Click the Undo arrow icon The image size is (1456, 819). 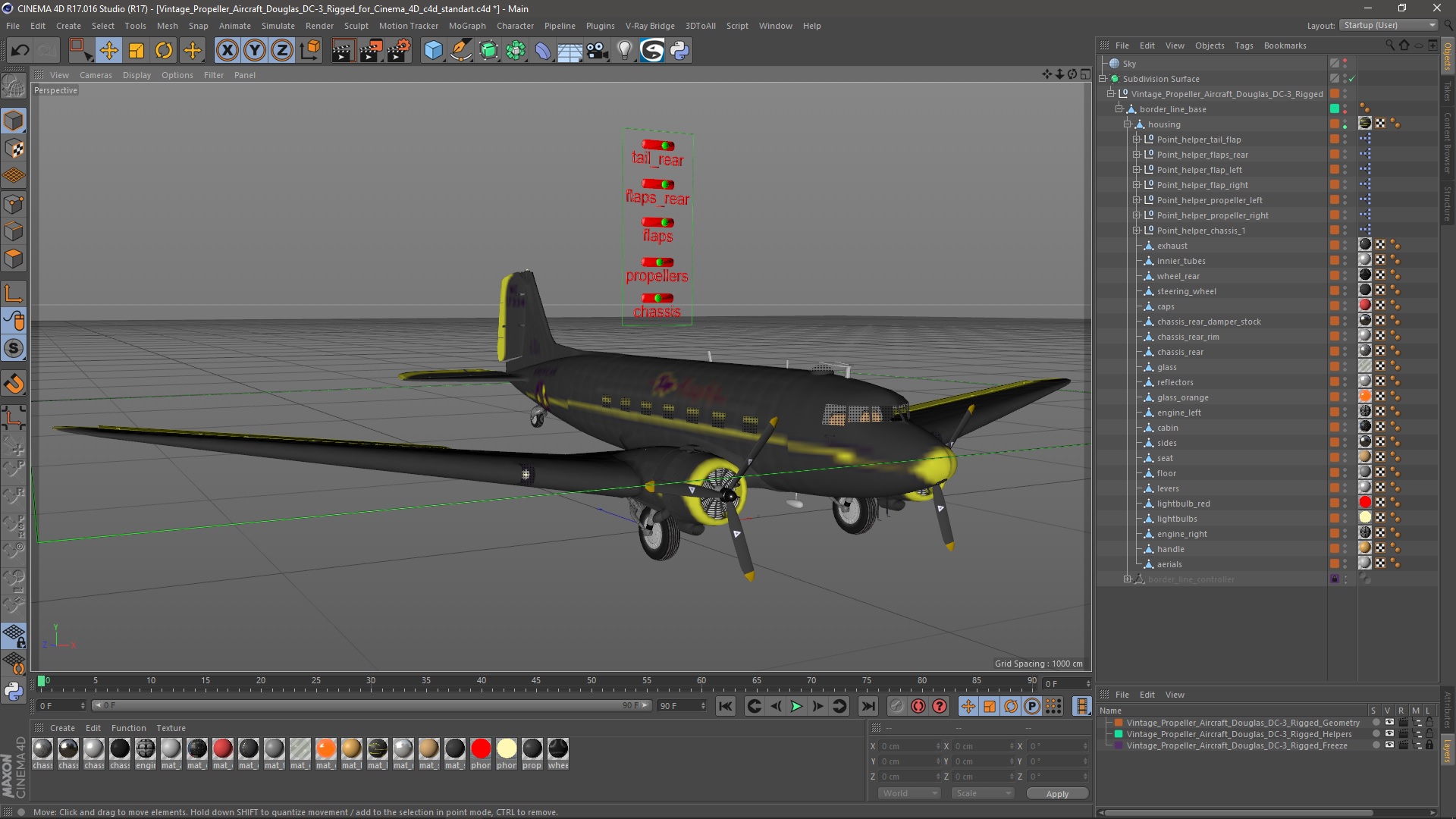[20, 51]
